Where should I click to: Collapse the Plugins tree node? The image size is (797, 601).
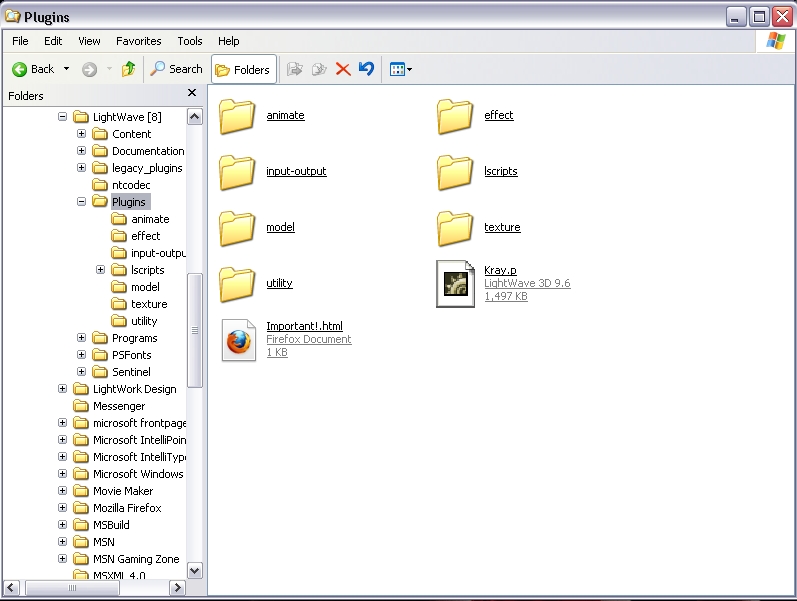82,202
